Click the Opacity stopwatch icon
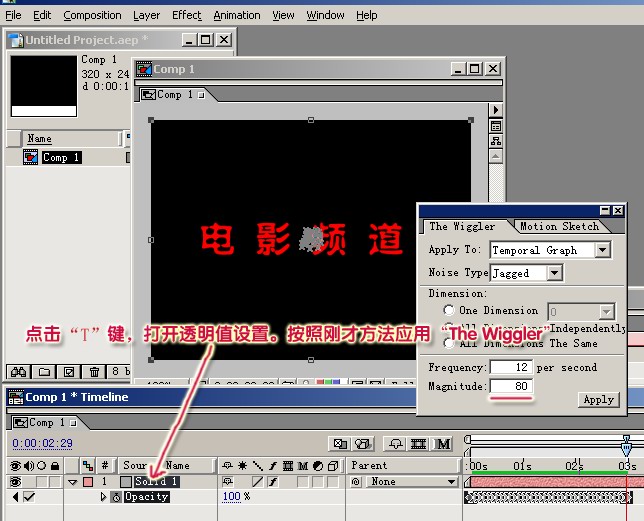 point(116,497)
